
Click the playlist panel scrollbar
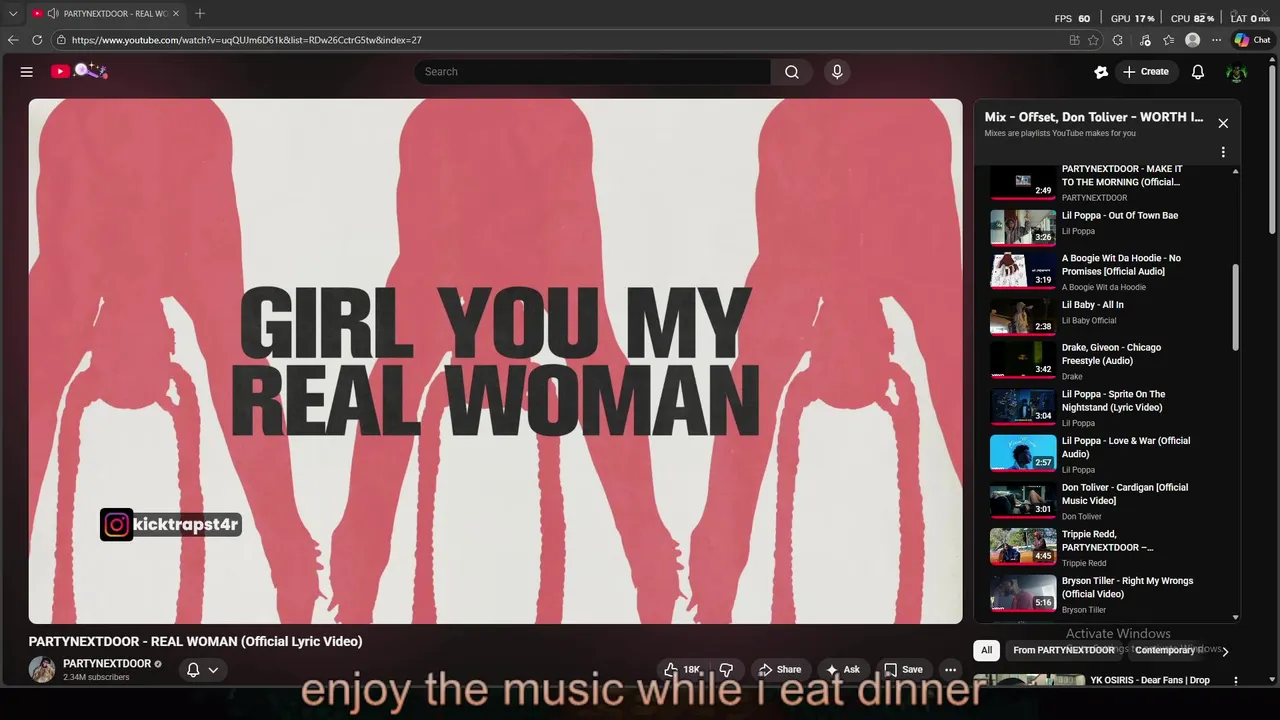point(1236,306)
